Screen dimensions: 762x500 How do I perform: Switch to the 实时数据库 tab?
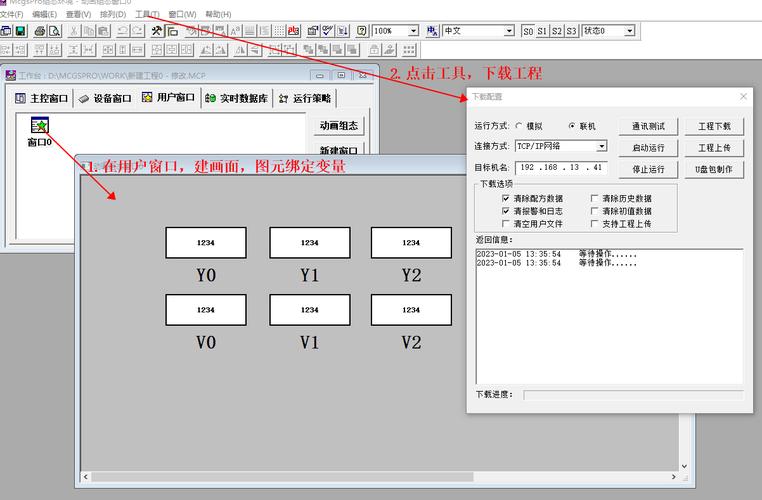pyautogui.click(x=236, y=98)
